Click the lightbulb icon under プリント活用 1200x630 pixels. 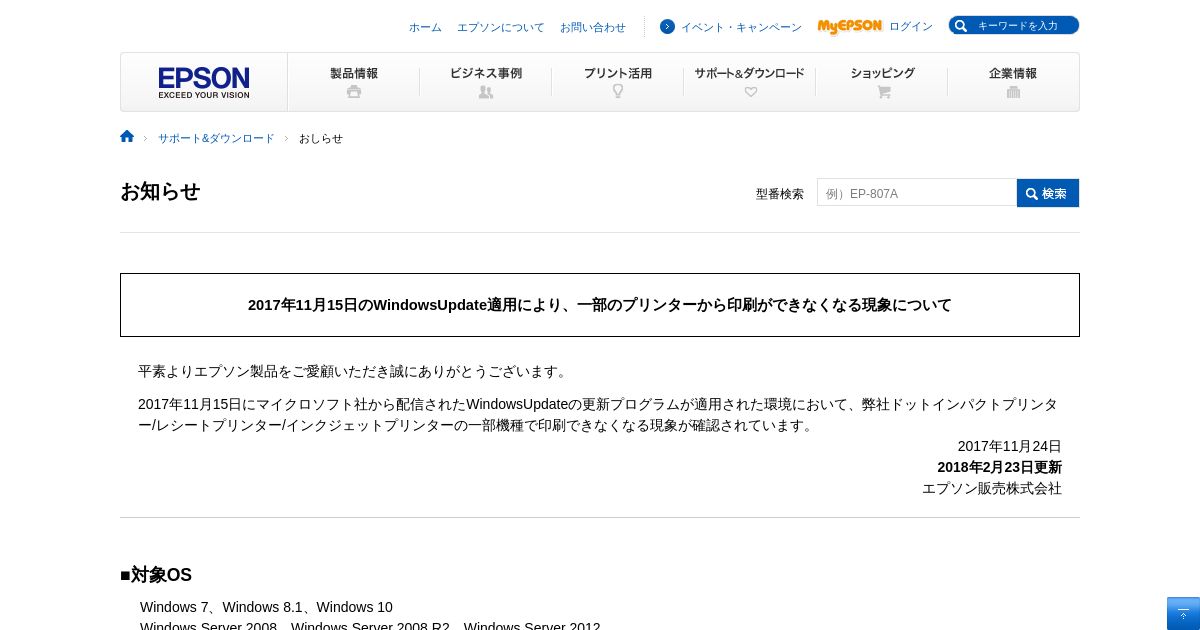[x=618, y=91]
